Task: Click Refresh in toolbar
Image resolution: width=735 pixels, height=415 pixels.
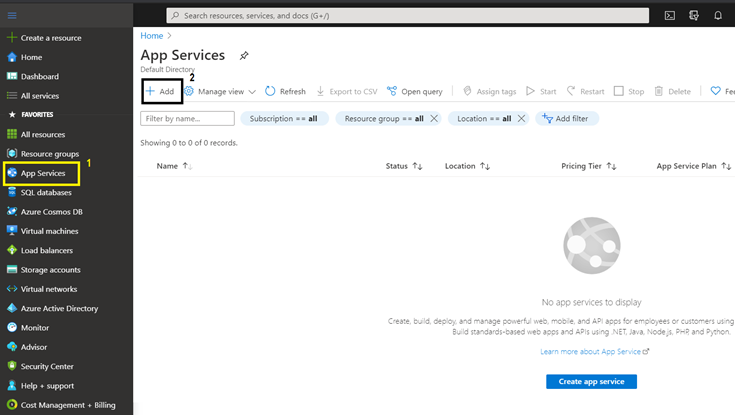Action: 285,91
